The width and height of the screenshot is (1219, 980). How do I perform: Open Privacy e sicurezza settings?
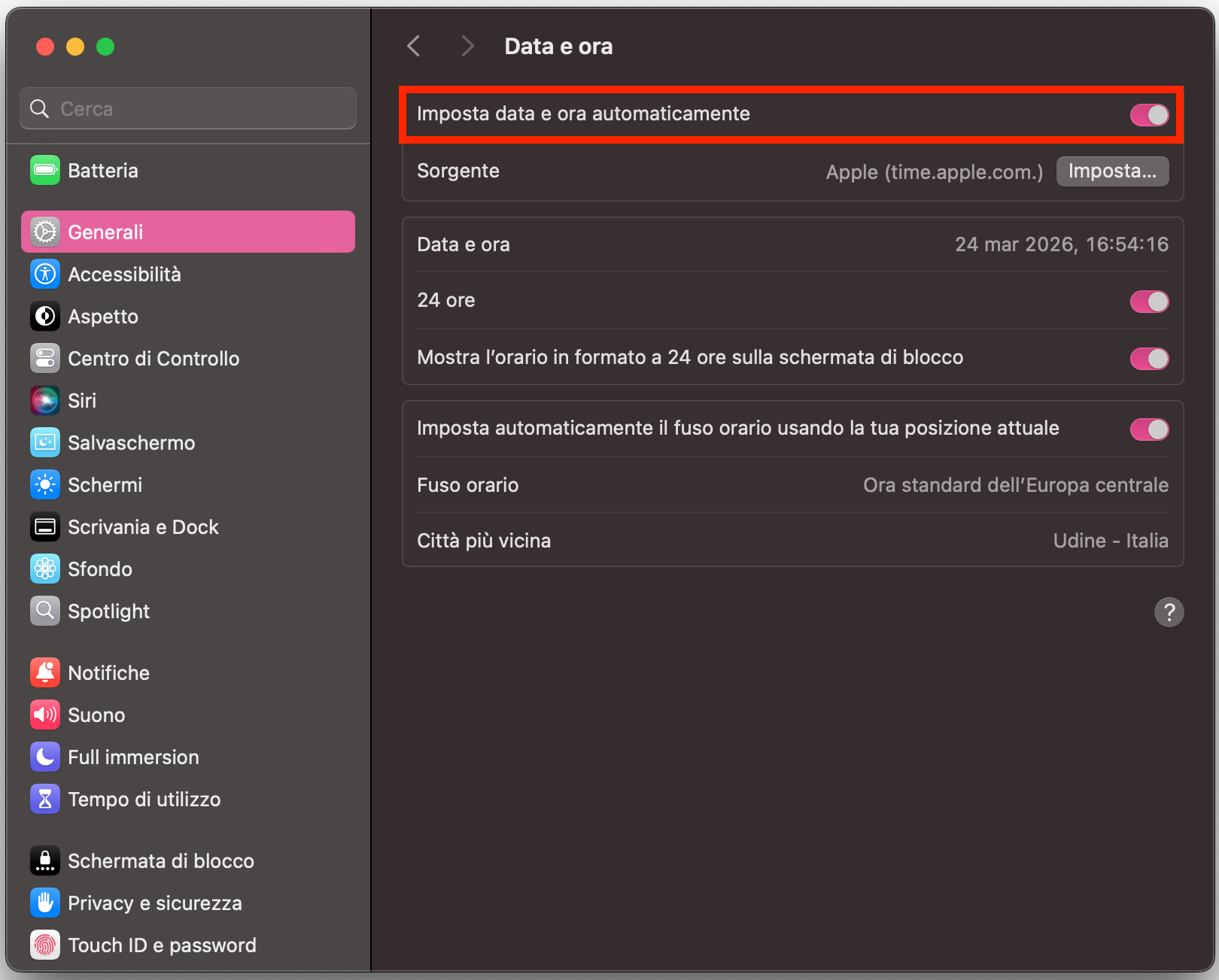(x=44, y=903)
